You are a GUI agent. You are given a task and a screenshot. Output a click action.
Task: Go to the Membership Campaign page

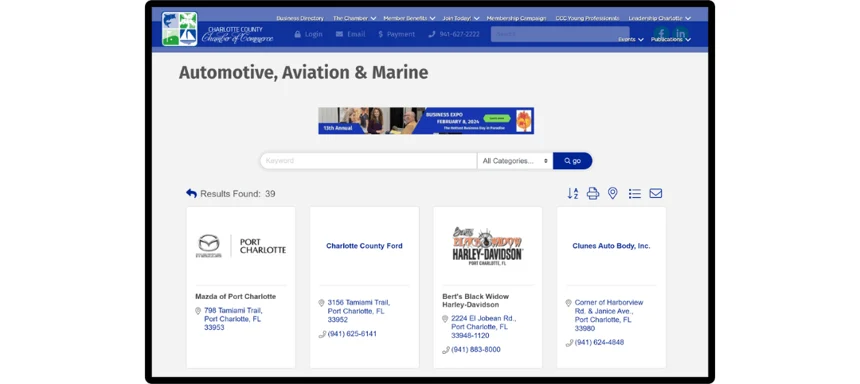(516, 18)
